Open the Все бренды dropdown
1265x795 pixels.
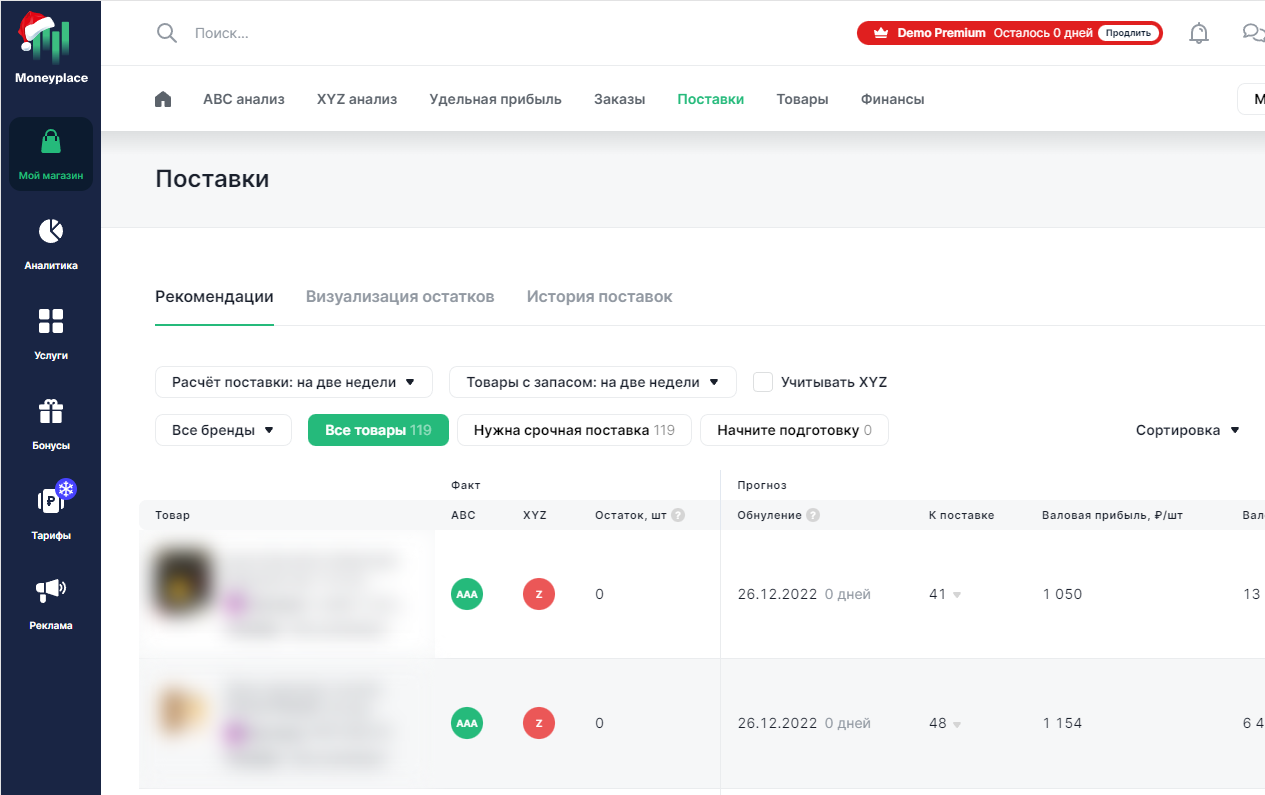click(x=223, y=430)
